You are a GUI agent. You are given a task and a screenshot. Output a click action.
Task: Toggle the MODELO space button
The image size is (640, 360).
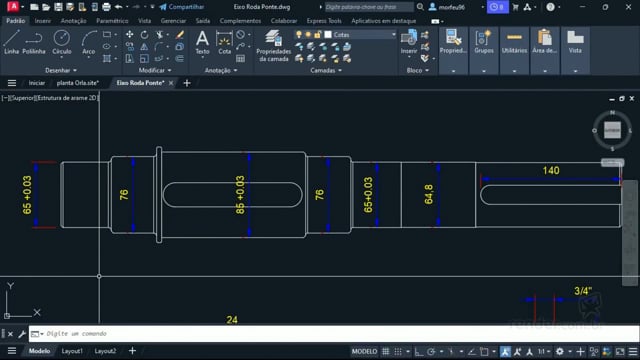[364, 351]
